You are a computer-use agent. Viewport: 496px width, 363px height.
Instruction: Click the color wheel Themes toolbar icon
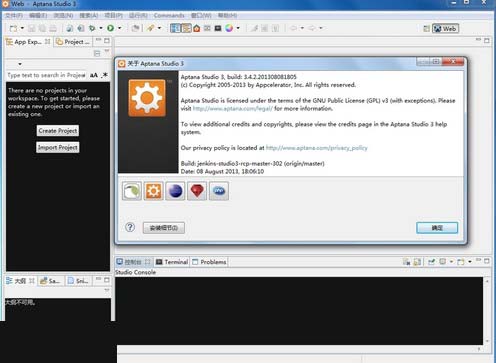[x=229, y=28]
